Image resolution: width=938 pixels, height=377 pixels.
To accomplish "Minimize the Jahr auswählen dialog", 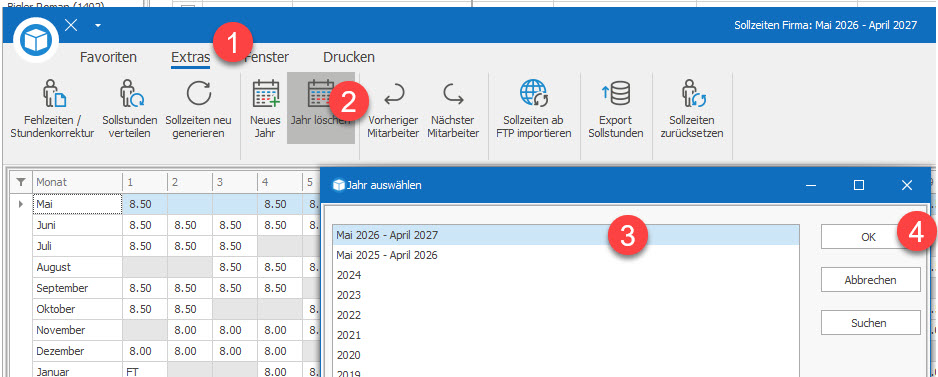I will (812, 186).
